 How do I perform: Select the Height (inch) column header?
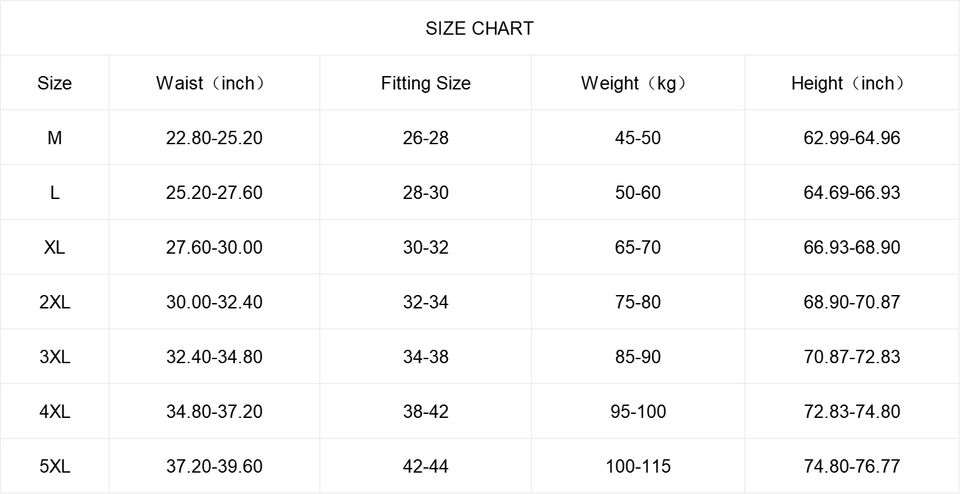[x=851, y=83]
